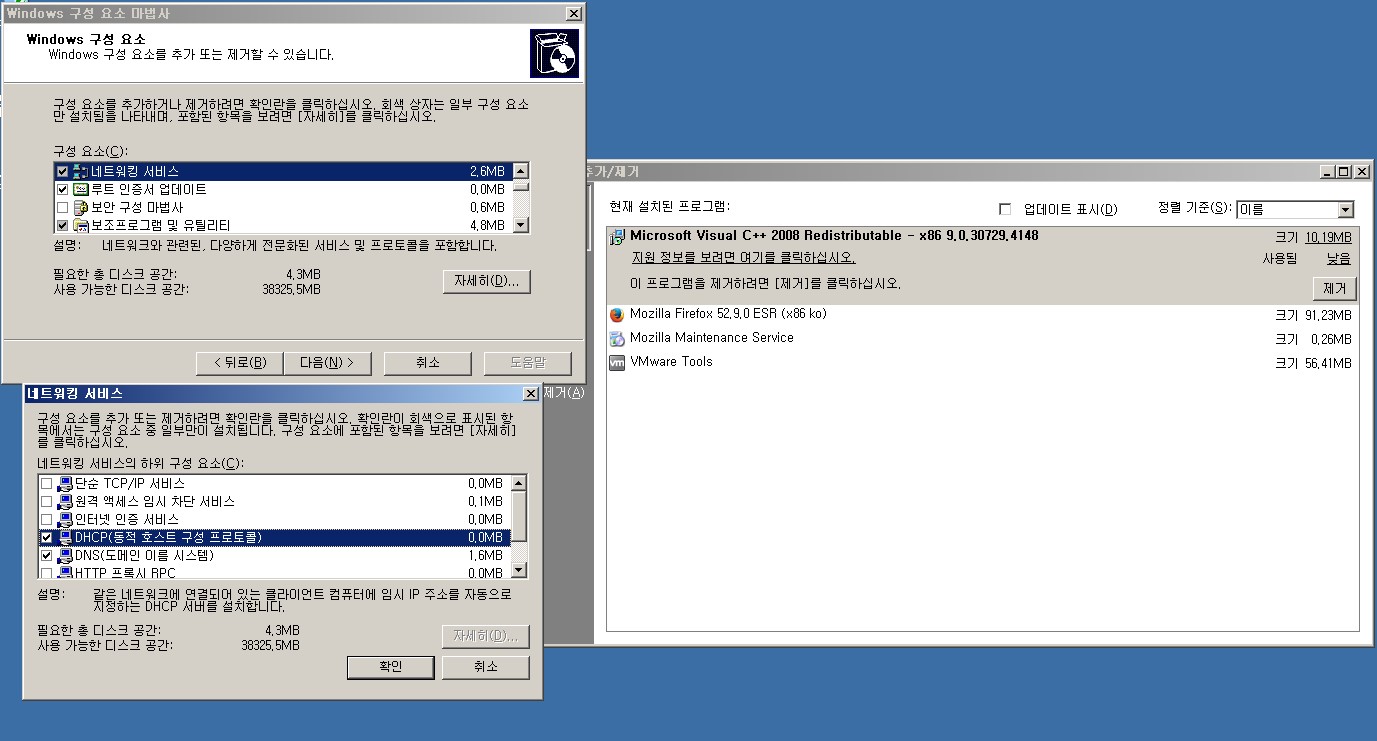Enable the security configuration wizard (보안 구성 마법사) checkbox

[x=63, y=208]
